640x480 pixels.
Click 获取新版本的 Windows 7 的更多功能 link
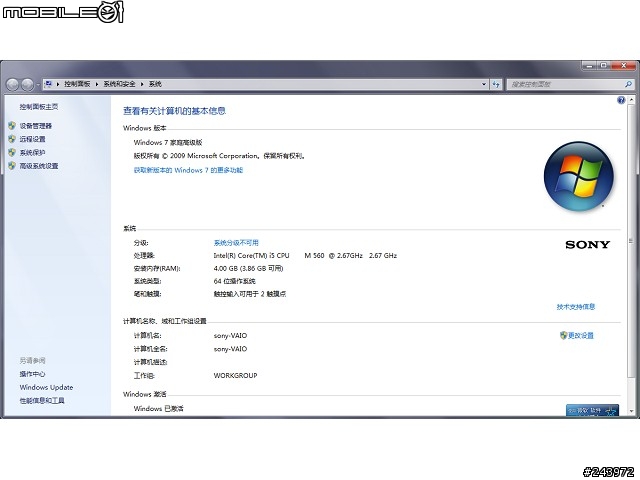[x=188, y=170]
